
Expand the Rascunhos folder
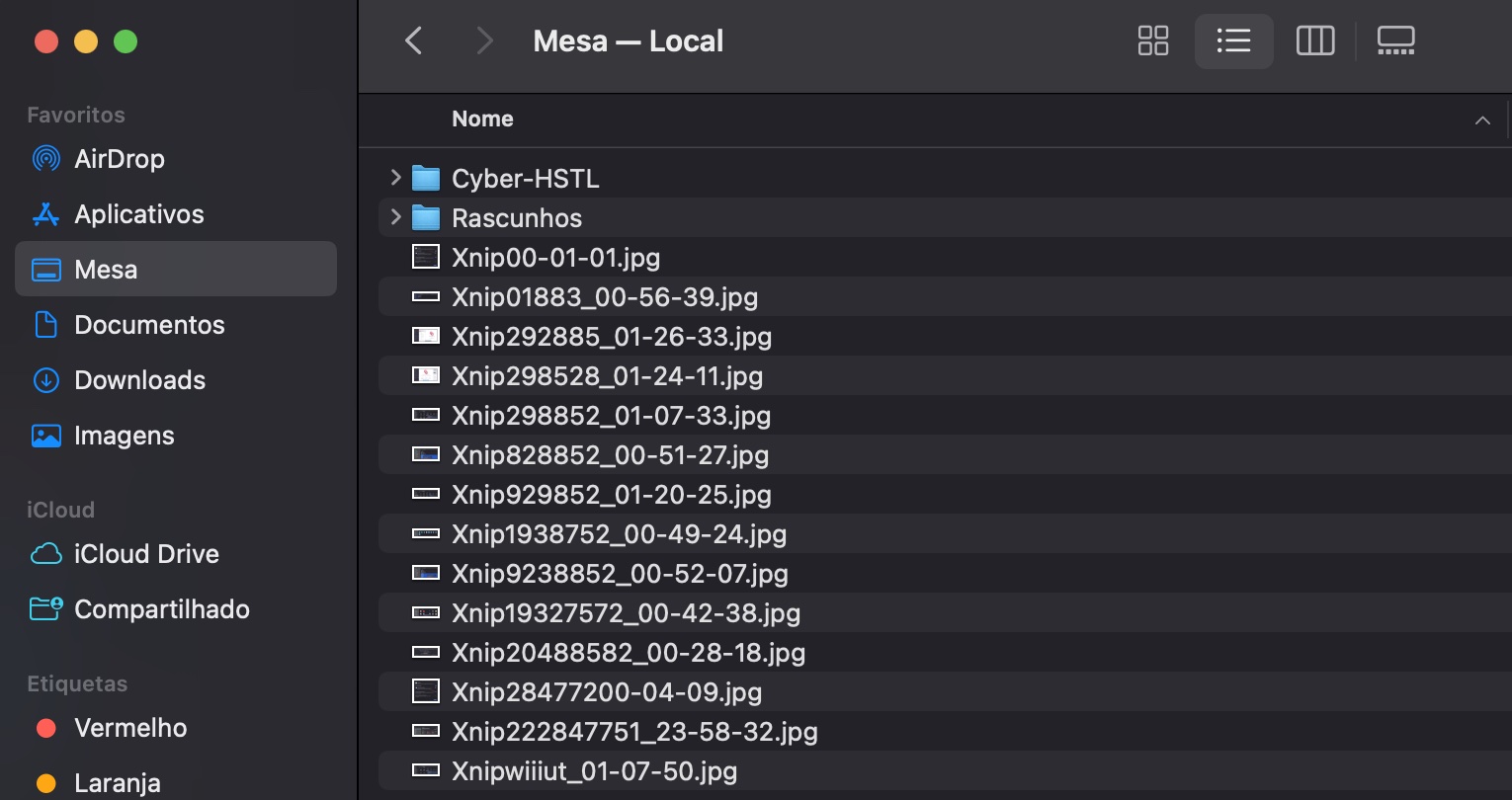[x=394, y=217]
